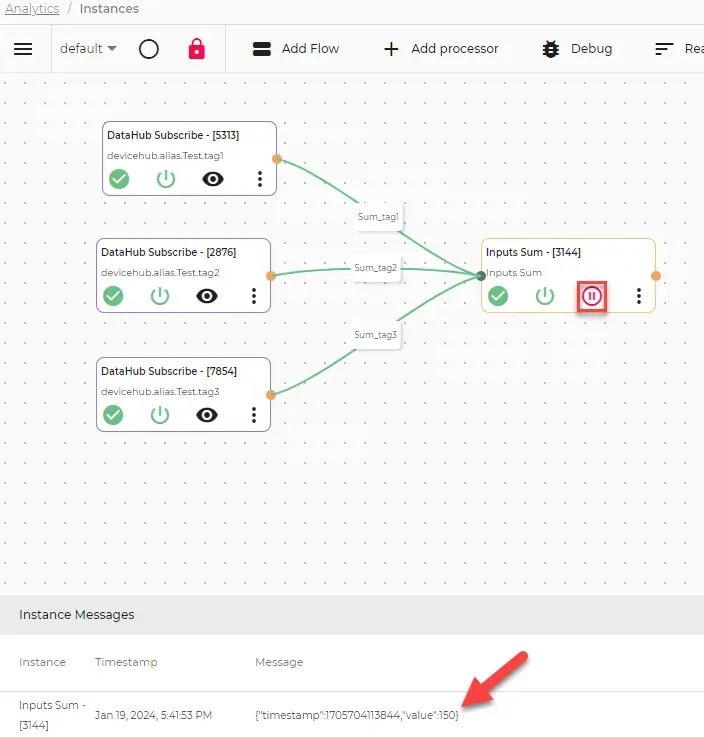
Task: Open options menu of DataHub Subscribe 2876
Action: click(254, 296)
